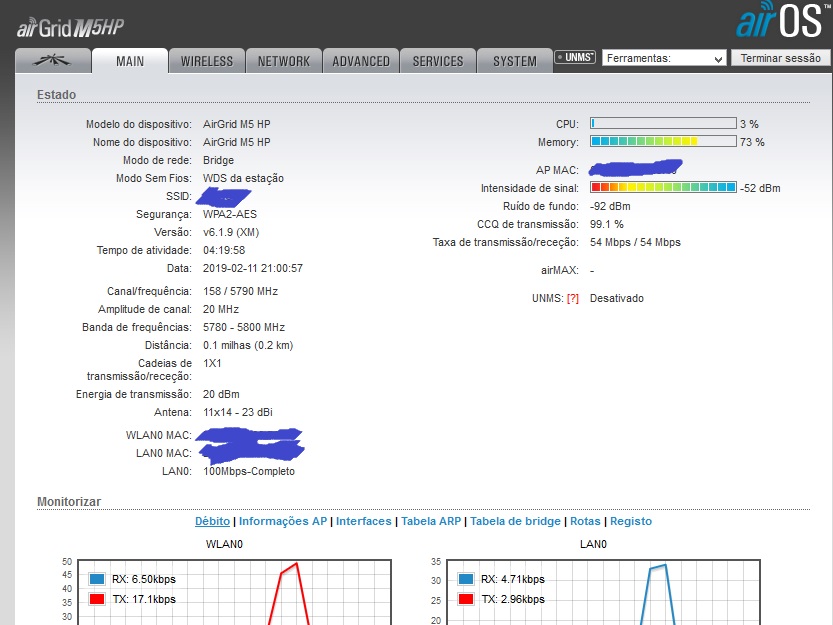
Task: Click blue RX legend square in WLAN0 chart
Action: 97,579
